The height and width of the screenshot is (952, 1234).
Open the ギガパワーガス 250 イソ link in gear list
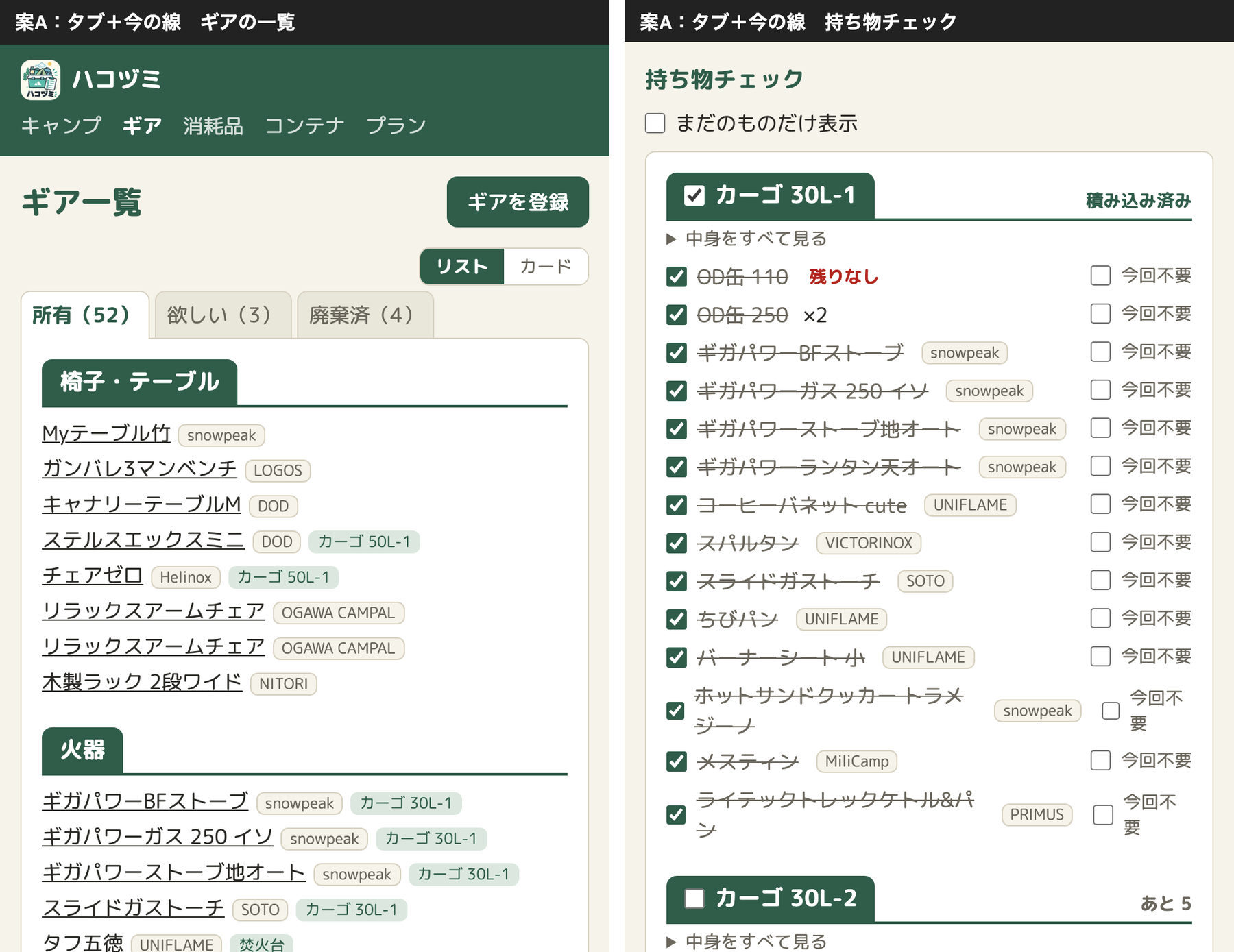158,838
